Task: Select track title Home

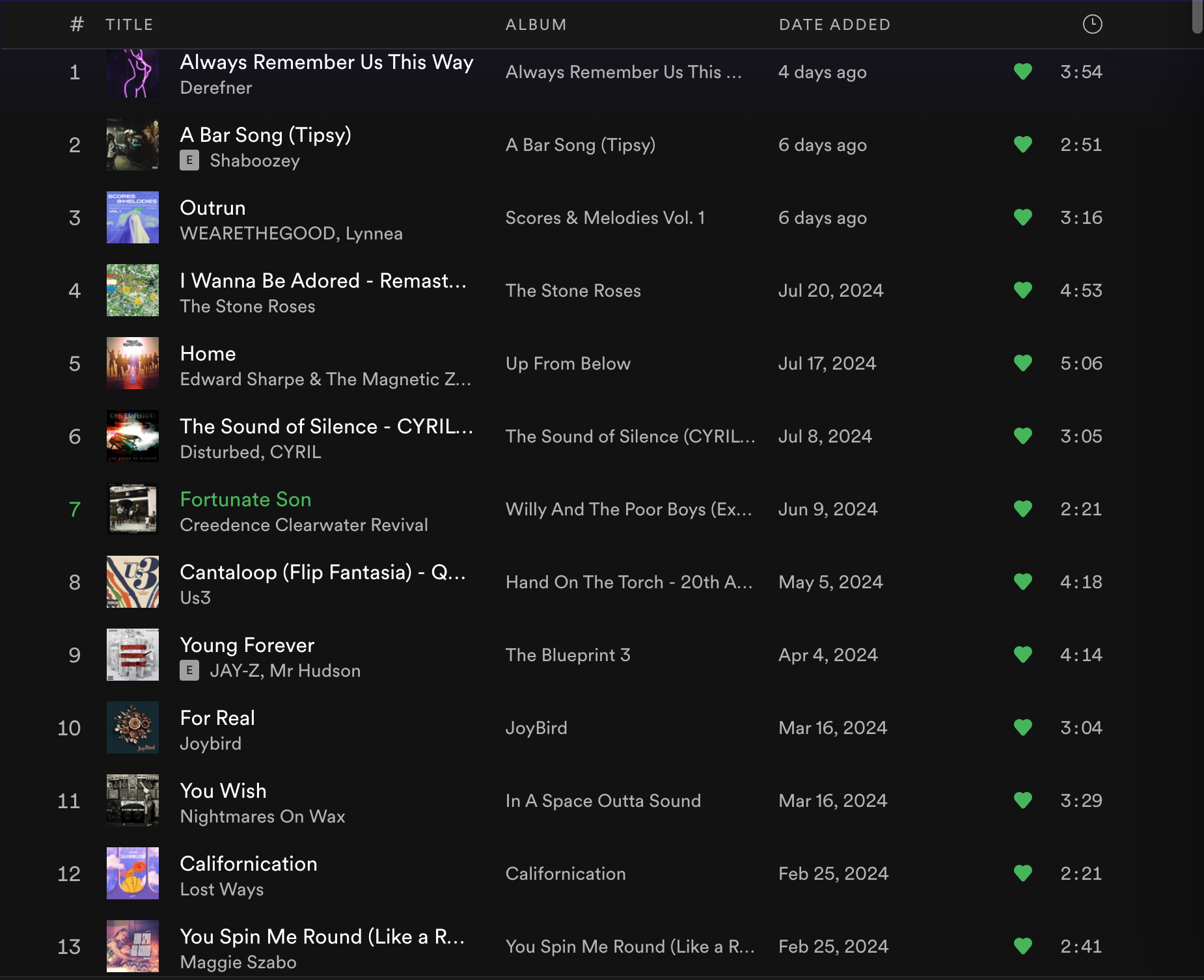Action: click(x=208, y=353)
